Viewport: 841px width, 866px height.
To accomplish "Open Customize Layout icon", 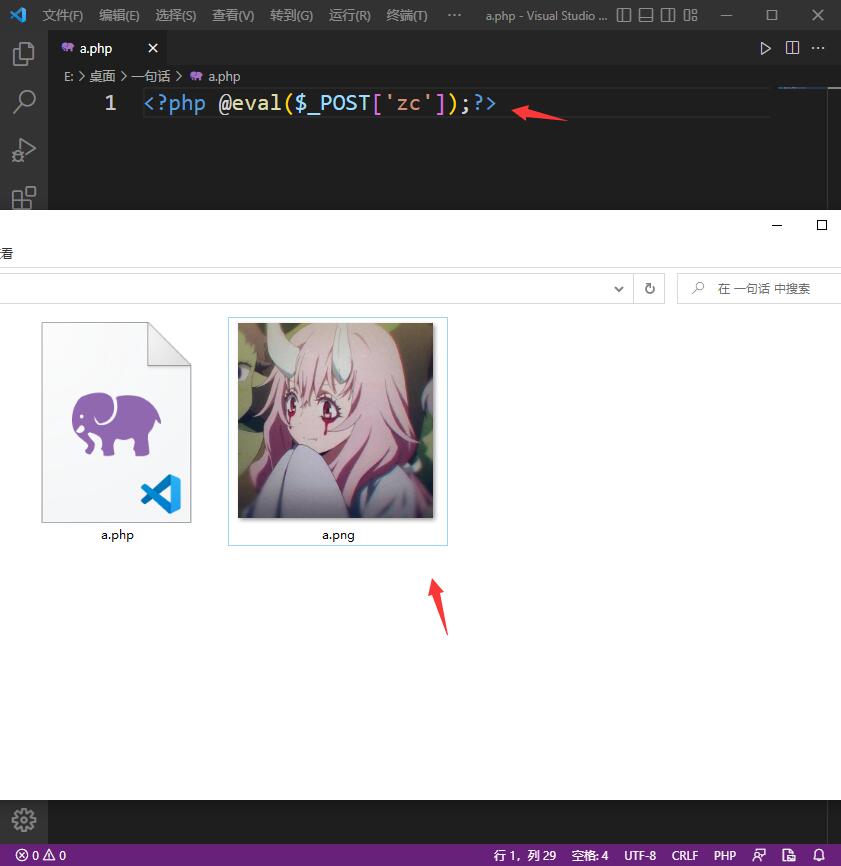I will [690, 15].
